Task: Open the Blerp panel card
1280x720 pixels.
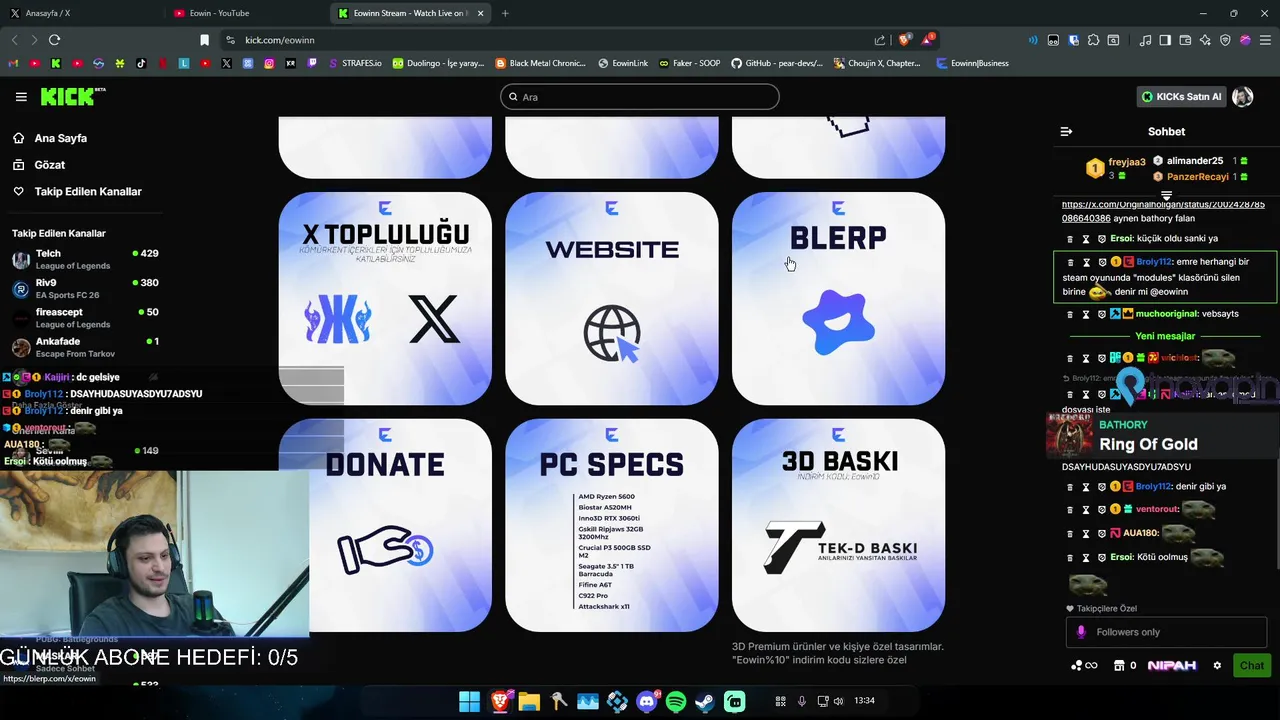Action: tap(838, 298)
